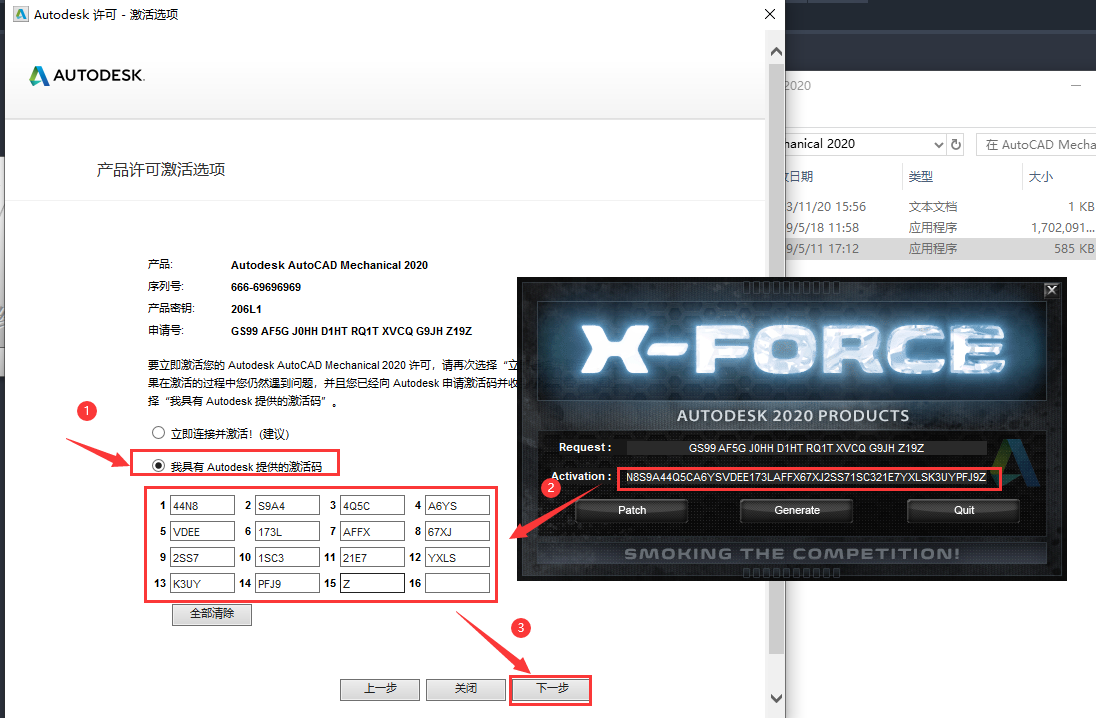Select the 文本文档 1 KB file row
The height and width of the screenshot is (718, 1096).
[940, 207]
